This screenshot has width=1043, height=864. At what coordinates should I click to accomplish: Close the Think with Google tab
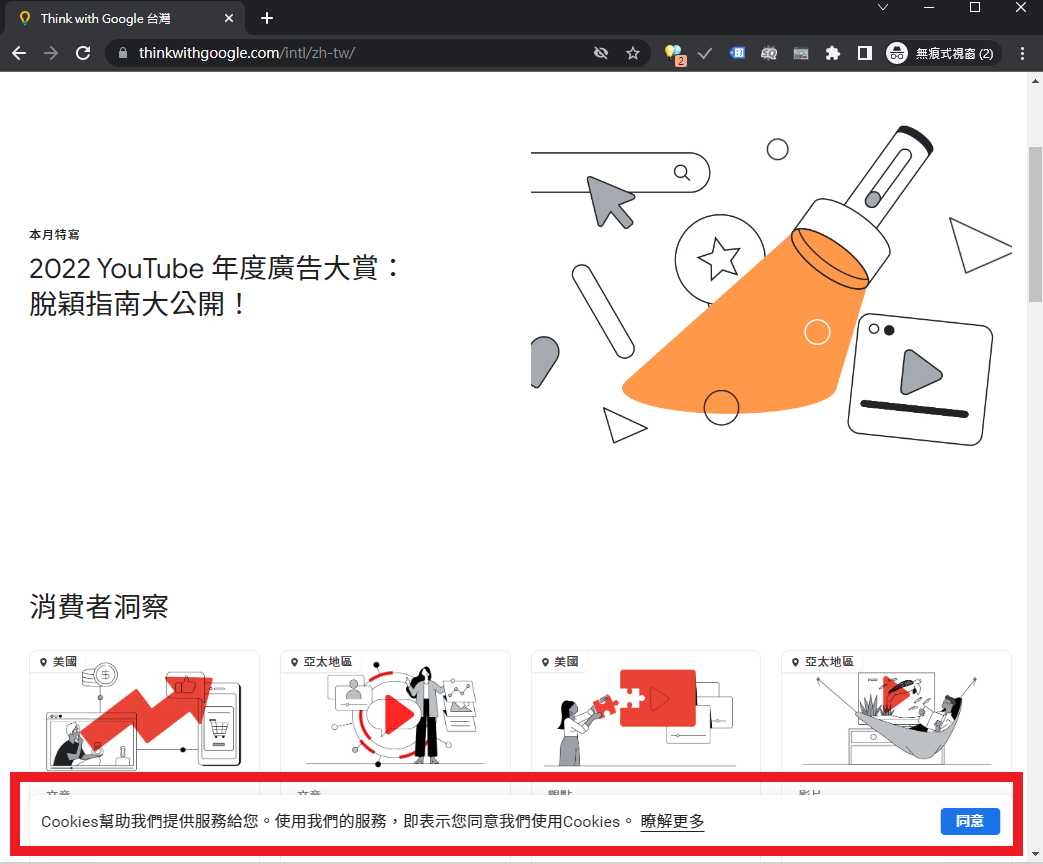click(229, 19)
